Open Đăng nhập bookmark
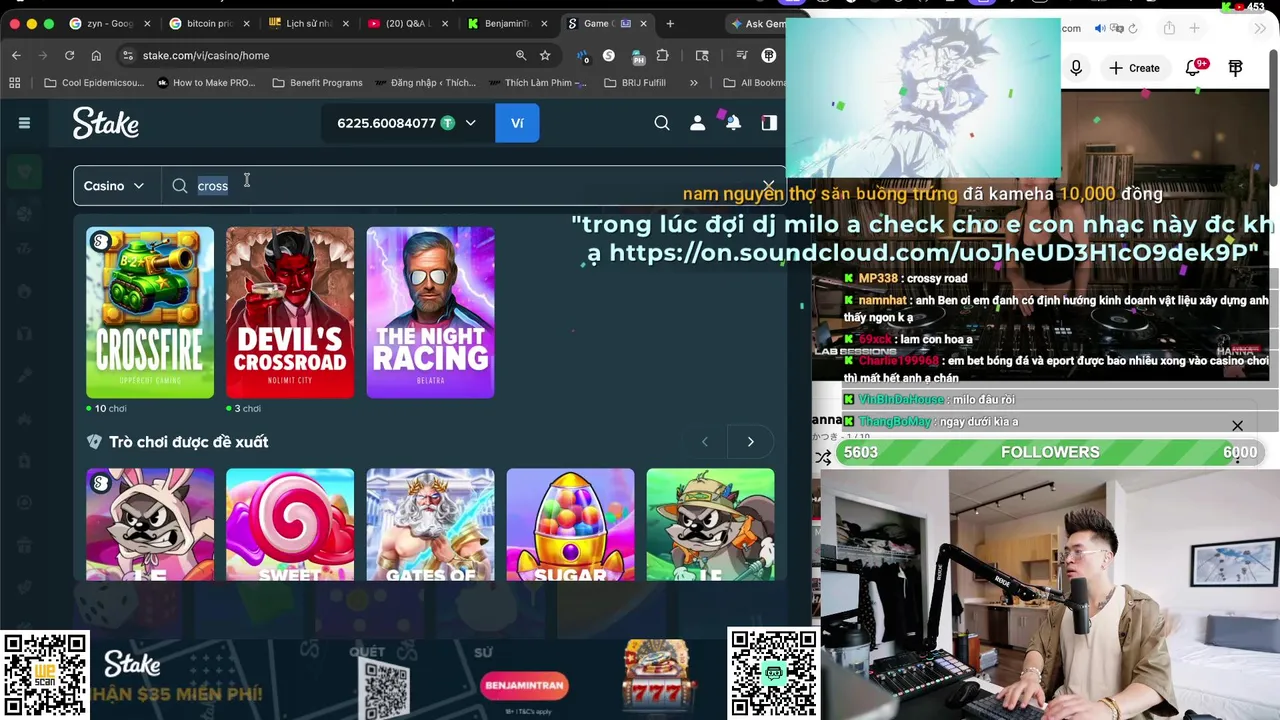Screen dimensions: 1280x720 coord(424,83)
